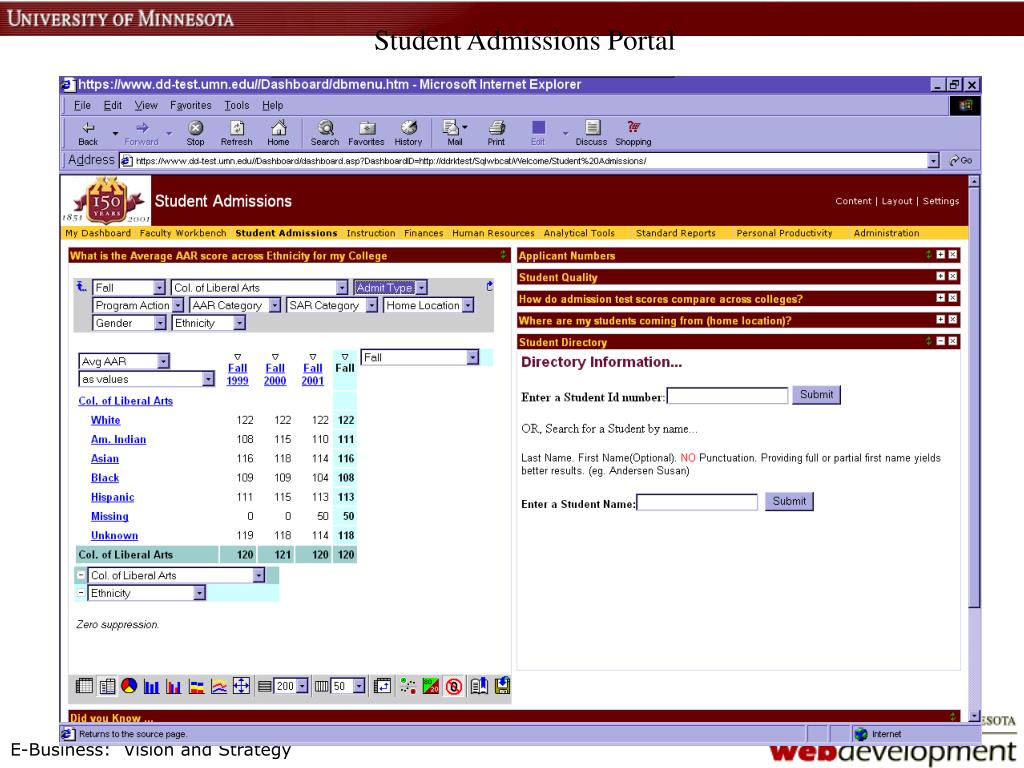Collapse the Student Directory panel
Viewport: 1024px width, 768px height.
pos(940,341)
